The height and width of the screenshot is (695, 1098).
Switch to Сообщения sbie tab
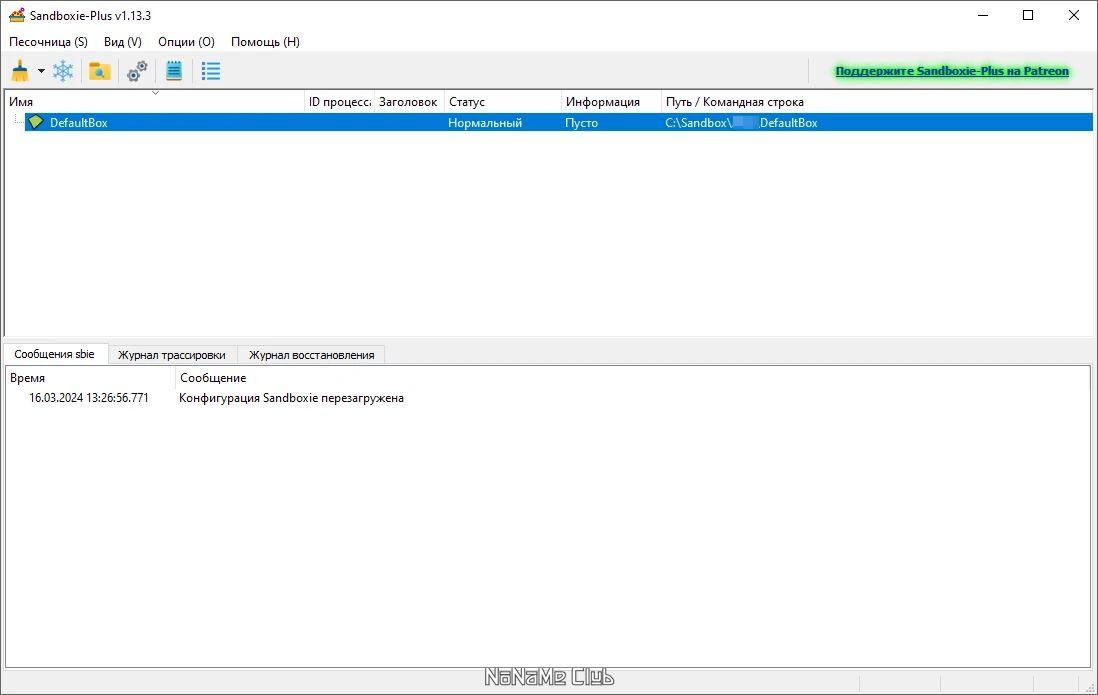click(55, 355)
